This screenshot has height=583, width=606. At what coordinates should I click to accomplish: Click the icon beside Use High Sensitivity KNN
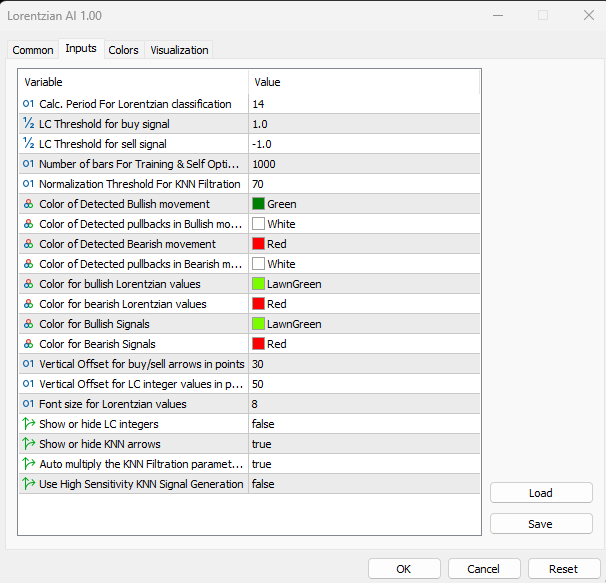[28, 484]
